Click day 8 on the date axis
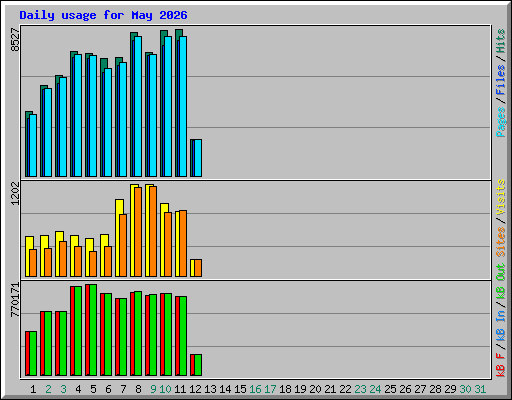The height and width of the screenshot is (400, 512). click(138, 389)
